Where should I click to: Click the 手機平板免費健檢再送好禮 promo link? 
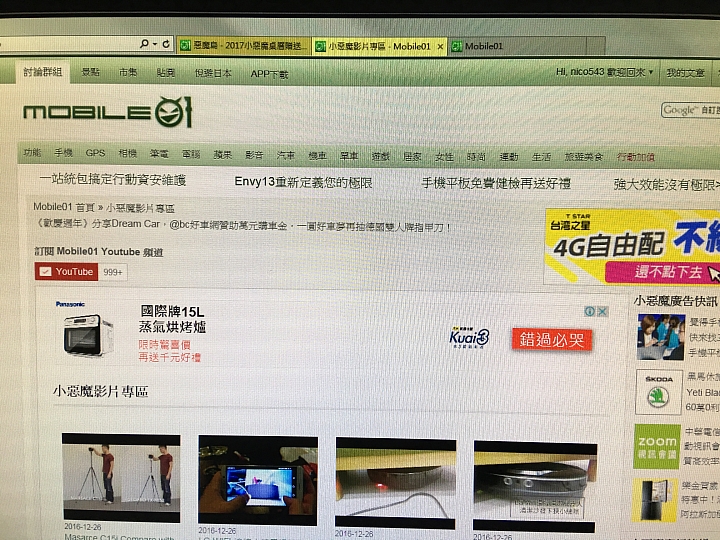(496, 183)
